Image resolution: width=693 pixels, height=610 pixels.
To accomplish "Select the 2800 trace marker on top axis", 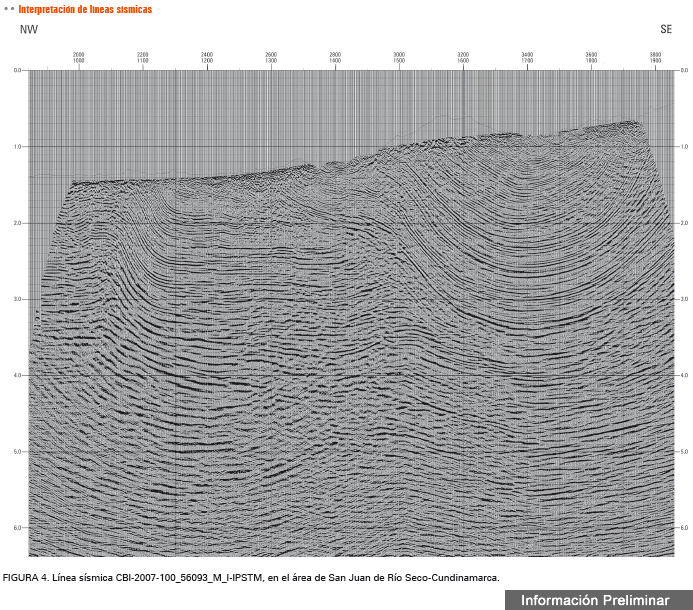I will click(x=335, y=54).
